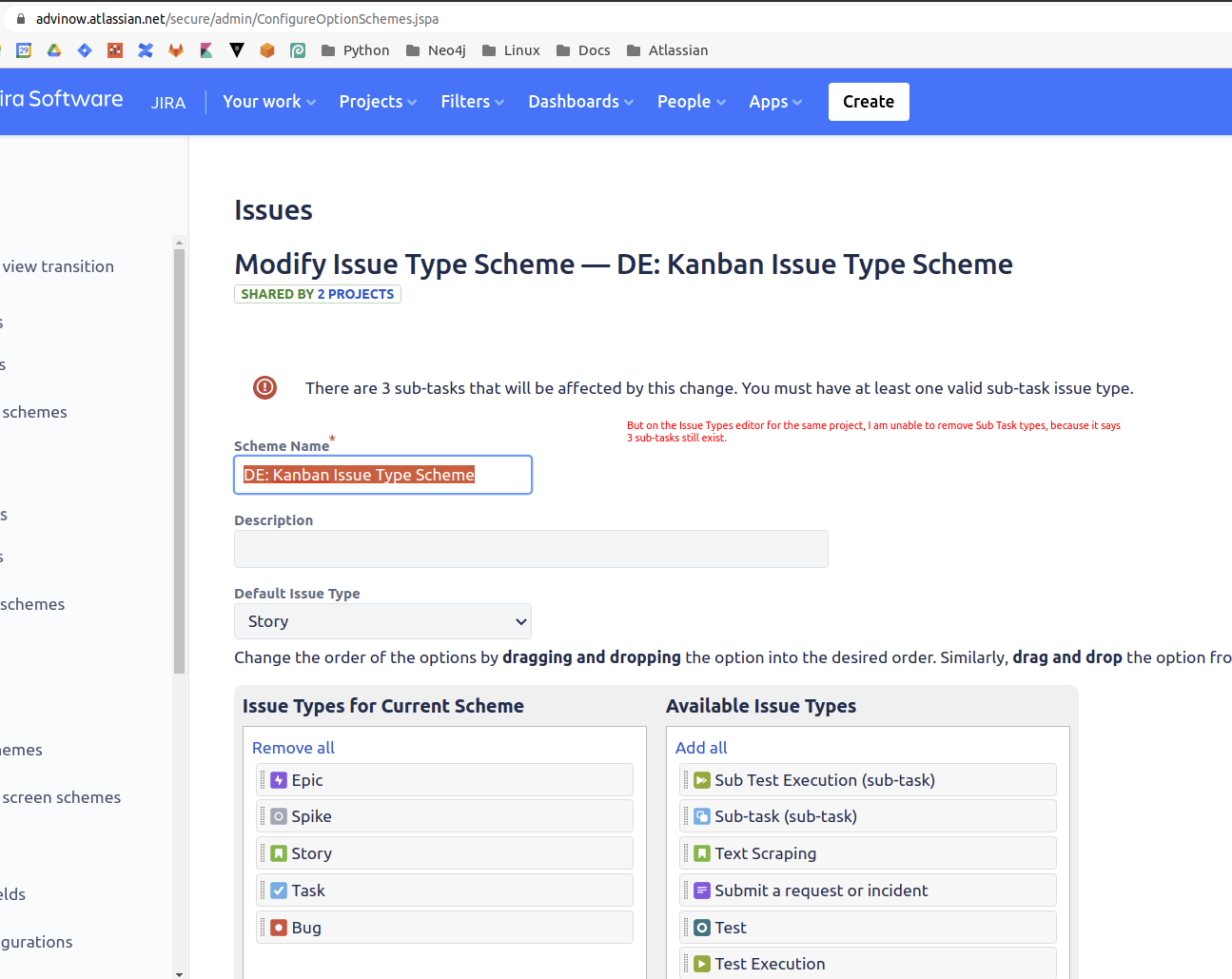Open the Jira diamond bookmark icon
This screenshot has width=1232, height=979.
[85, 50]
